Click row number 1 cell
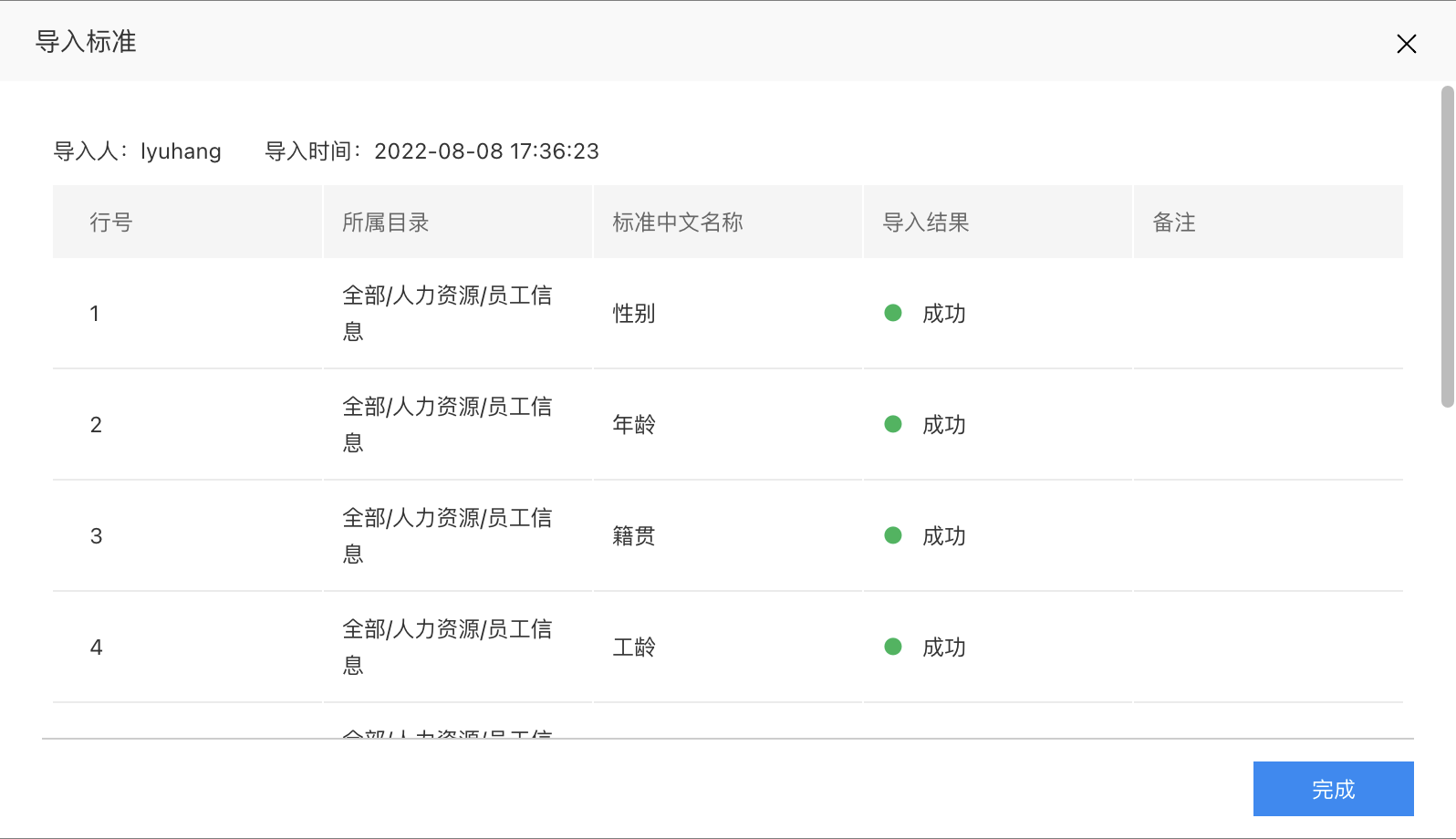The image size is (1456, 839). 187,314
